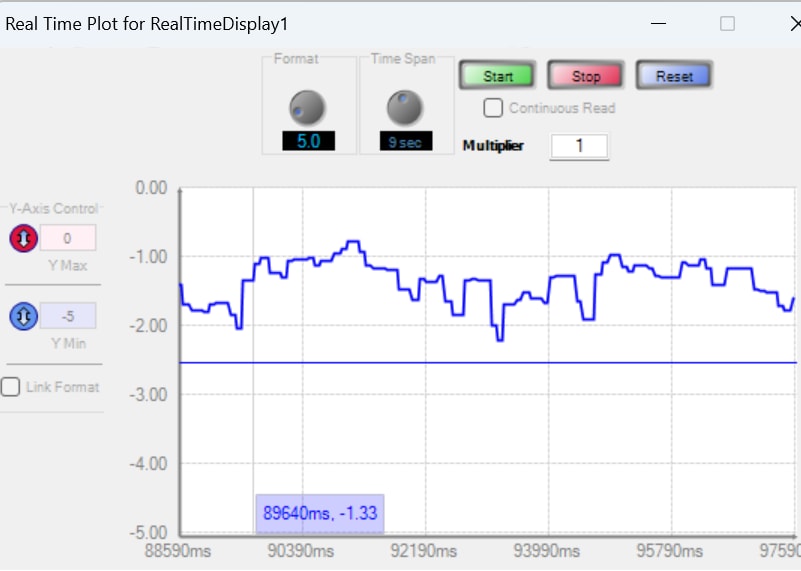This screenshot has height=571, width=801.
Task: Click the blue Y Min adjust icon
Action: coord(23,316)
